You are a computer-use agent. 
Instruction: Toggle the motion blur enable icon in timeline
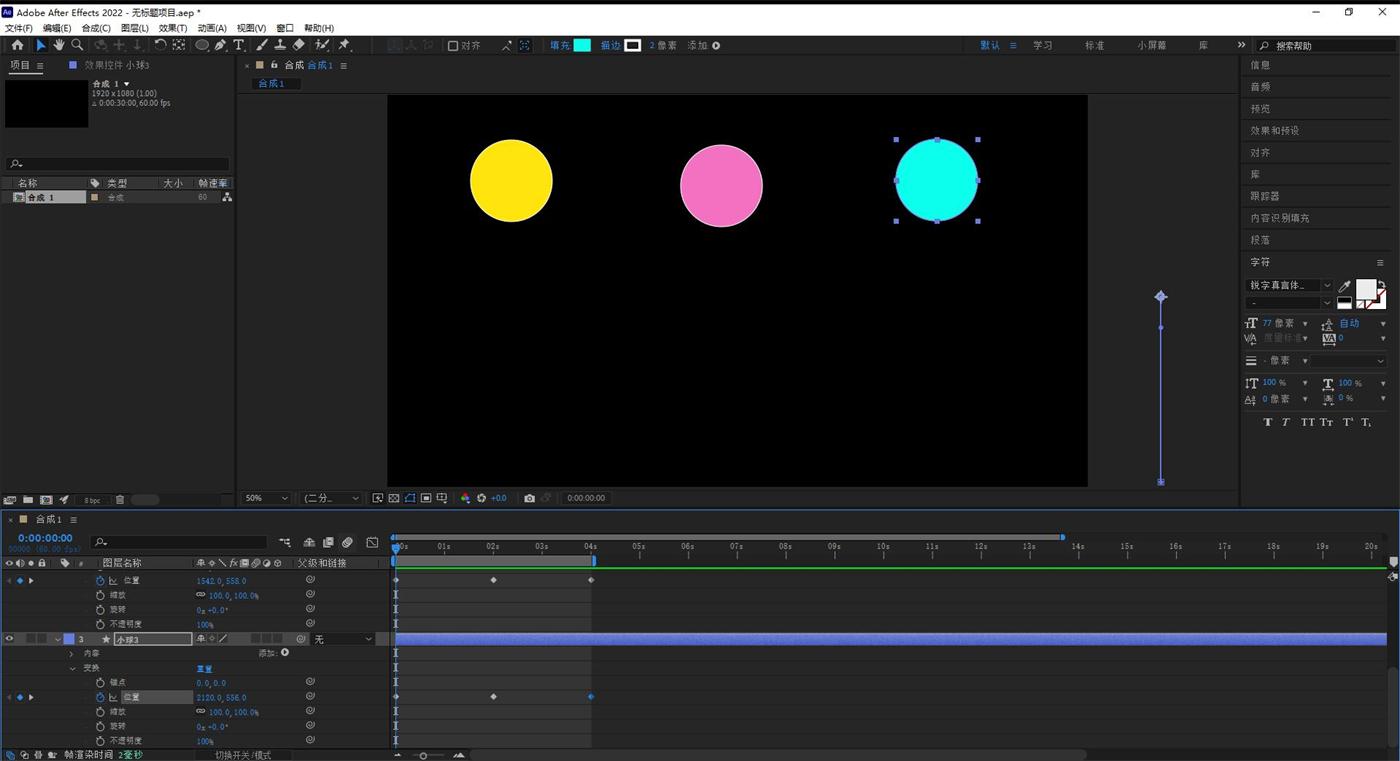tap(347, 542)
